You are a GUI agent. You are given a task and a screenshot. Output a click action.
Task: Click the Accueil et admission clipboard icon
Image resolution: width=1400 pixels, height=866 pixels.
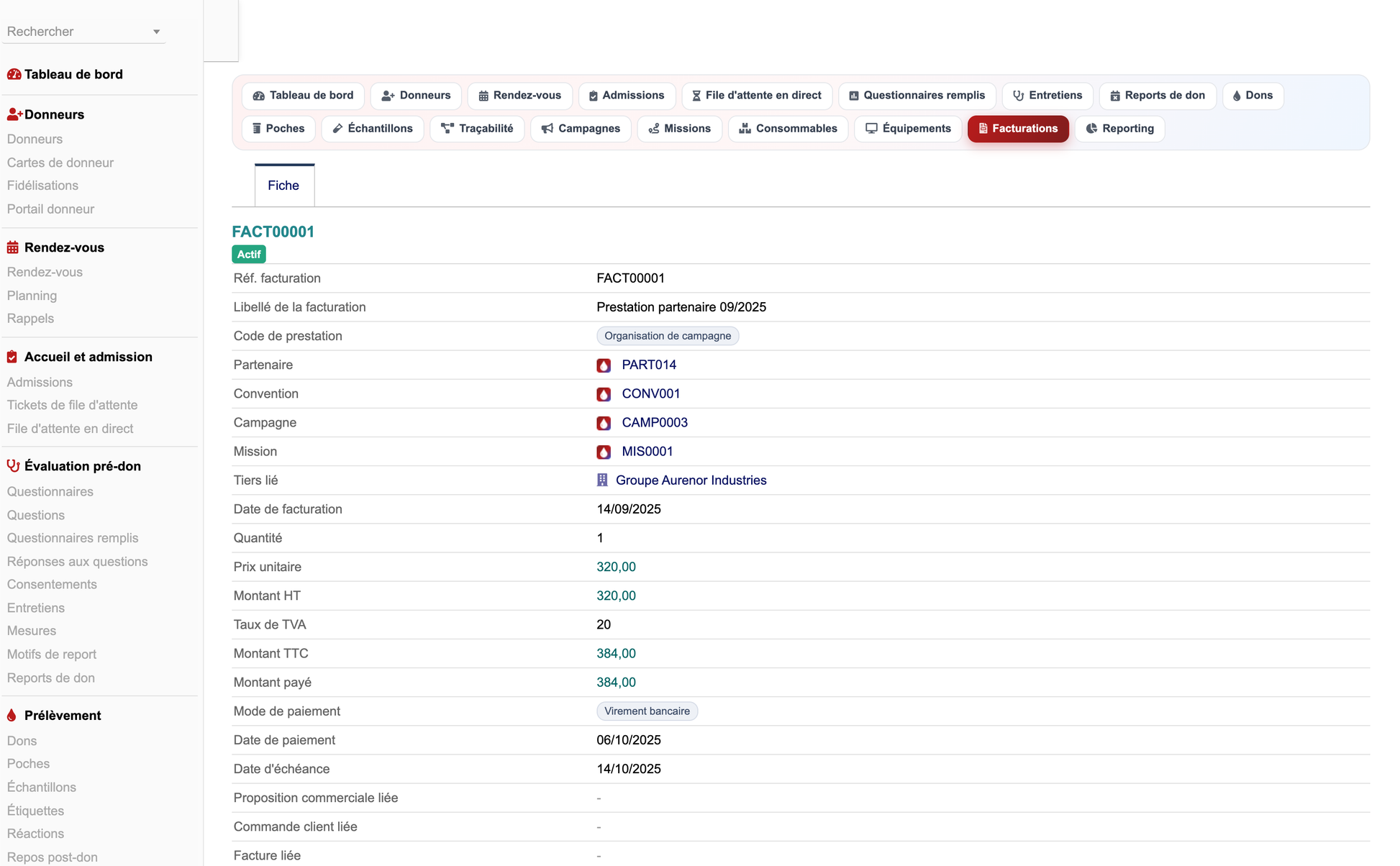[12, 357]
